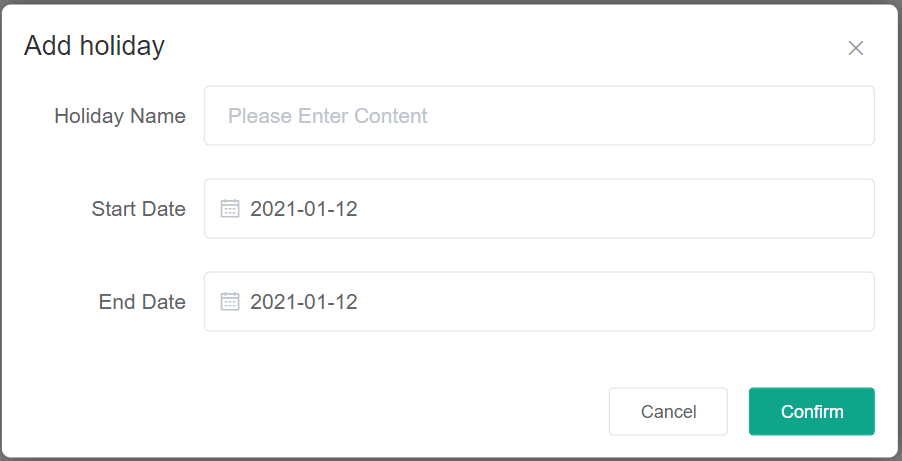
Task: Click the Please Enter Content placeholder
Action: (328, 116)
